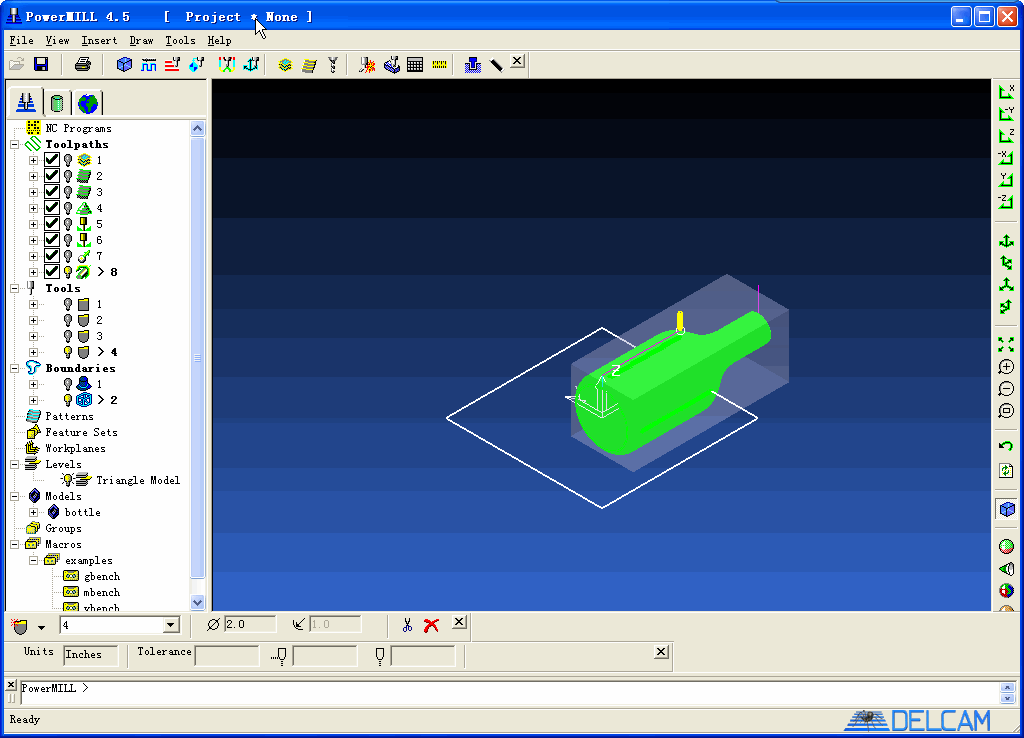Close the units tolerance bar
The image size is (1024, 738).
point(662,651)
